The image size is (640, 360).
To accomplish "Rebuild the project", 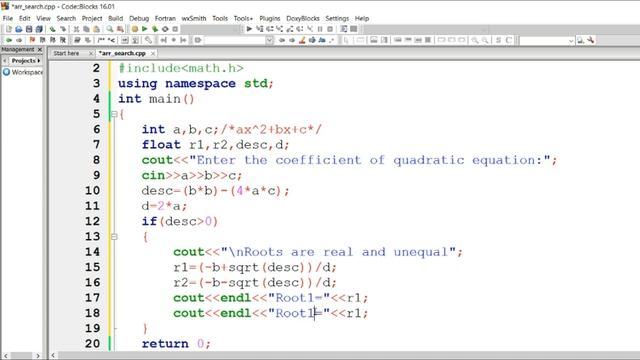I will tap(165, 29).
